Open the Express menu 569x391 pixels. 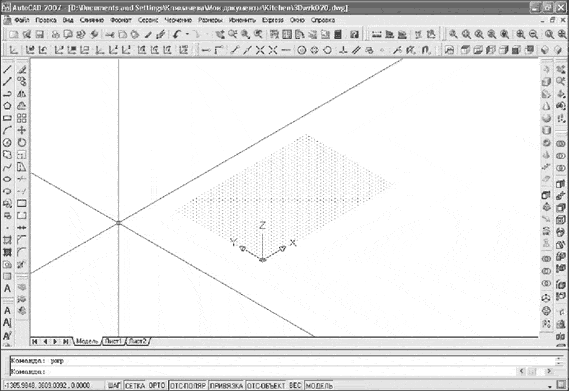tap(273, 20)
